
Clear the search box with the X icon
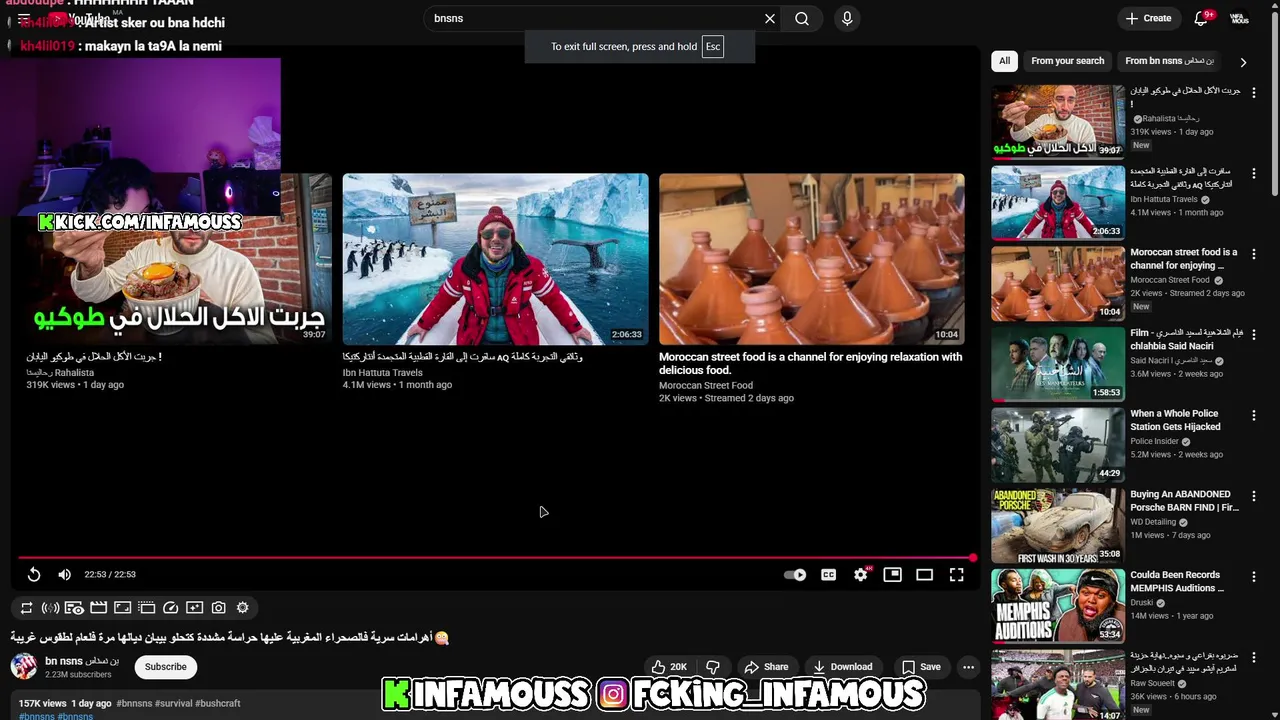tap(770, 18)
